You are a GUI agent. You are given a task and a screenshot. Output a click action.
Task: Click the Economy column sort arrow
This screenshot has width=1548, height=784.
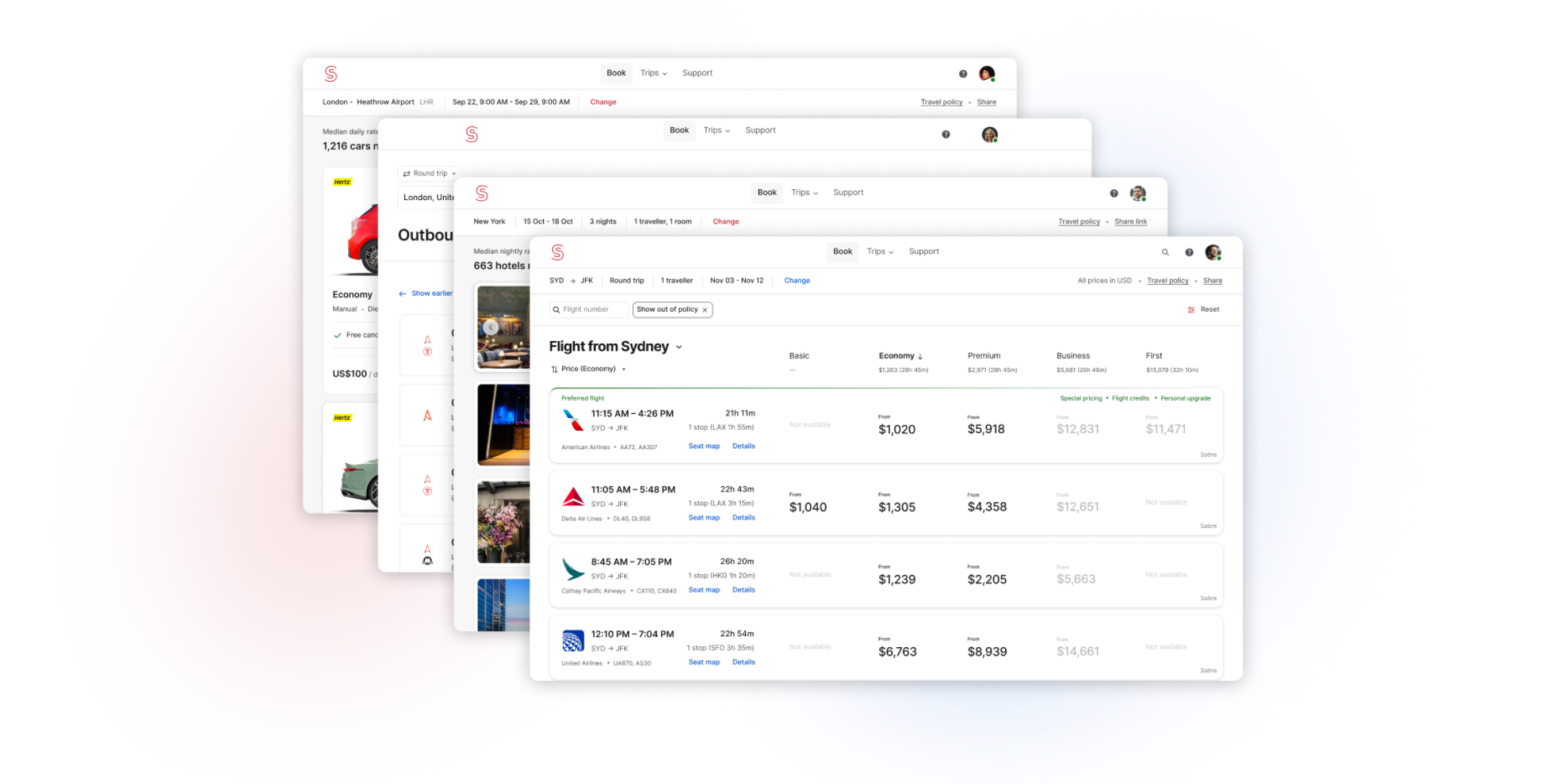tap(921, 356)
